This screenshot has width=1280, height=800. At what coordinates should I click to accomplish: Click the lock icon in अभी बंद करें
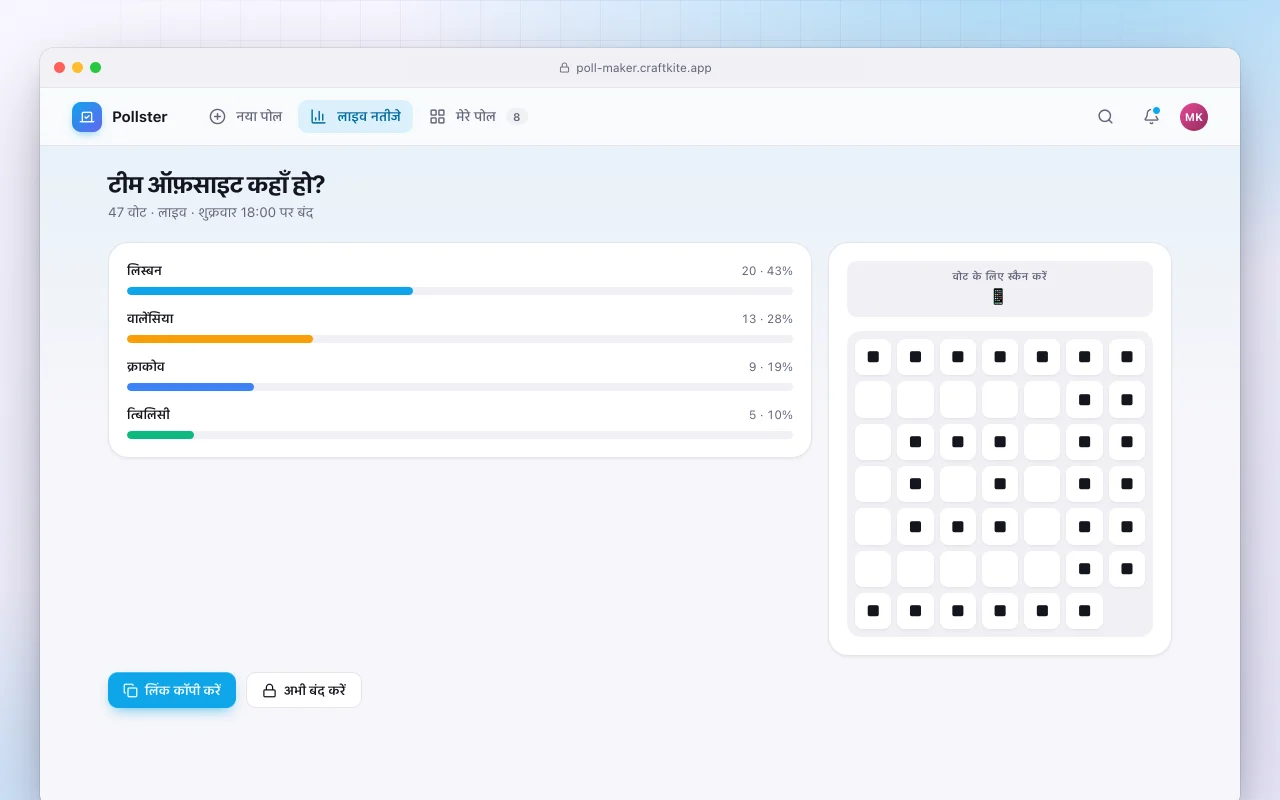(269, 690)
